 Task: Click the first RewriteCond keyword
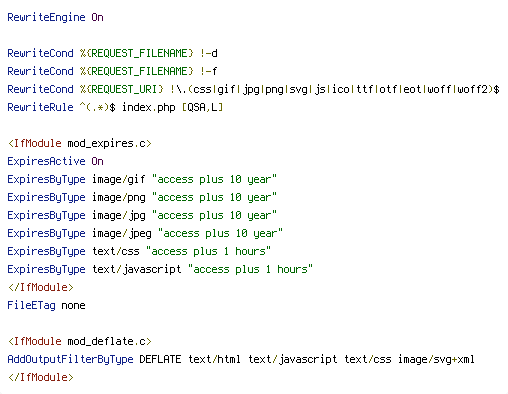pyautogui.click(x=40, y=53)
